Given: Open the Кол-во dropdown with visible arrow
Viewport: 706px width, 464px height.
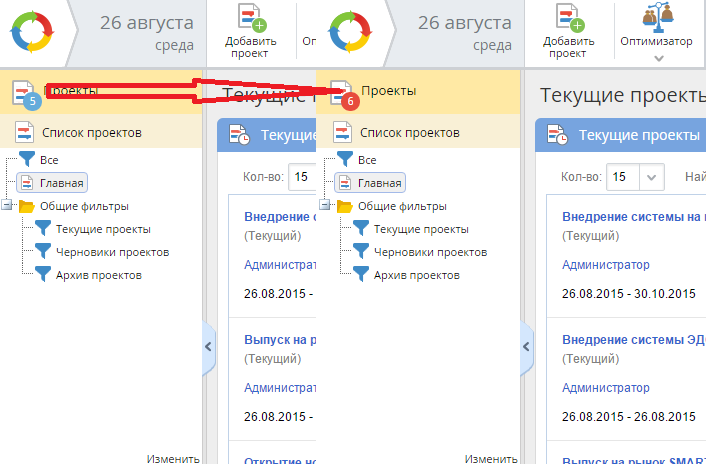Looking at the screenshot, I should [x=652, y=177].
